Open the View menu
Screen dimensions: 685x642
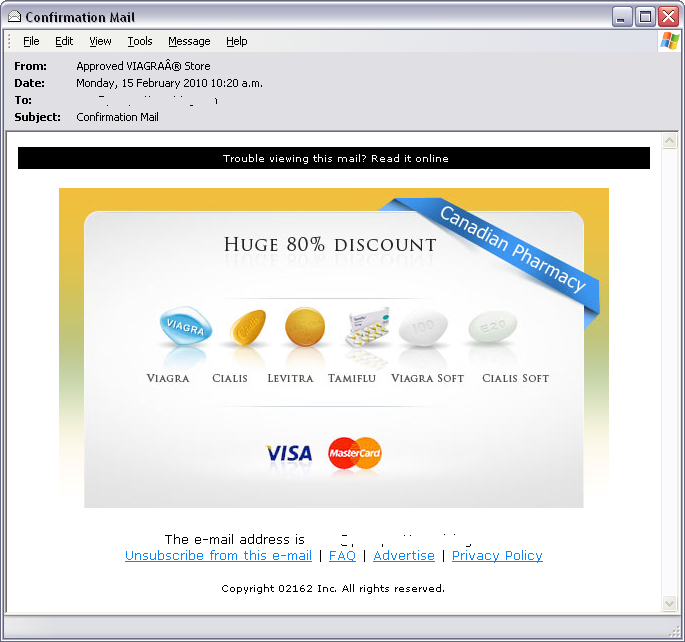[100, 41]
